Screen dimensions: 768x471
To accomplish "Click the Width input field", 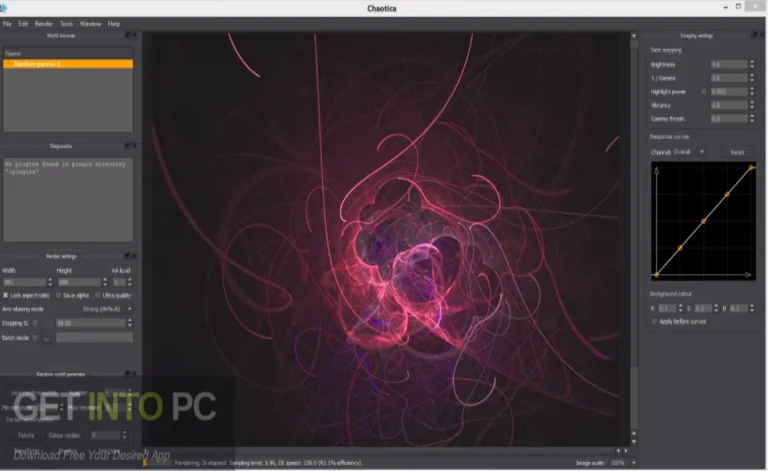I will pyautogui.click(x=24, y=282).
